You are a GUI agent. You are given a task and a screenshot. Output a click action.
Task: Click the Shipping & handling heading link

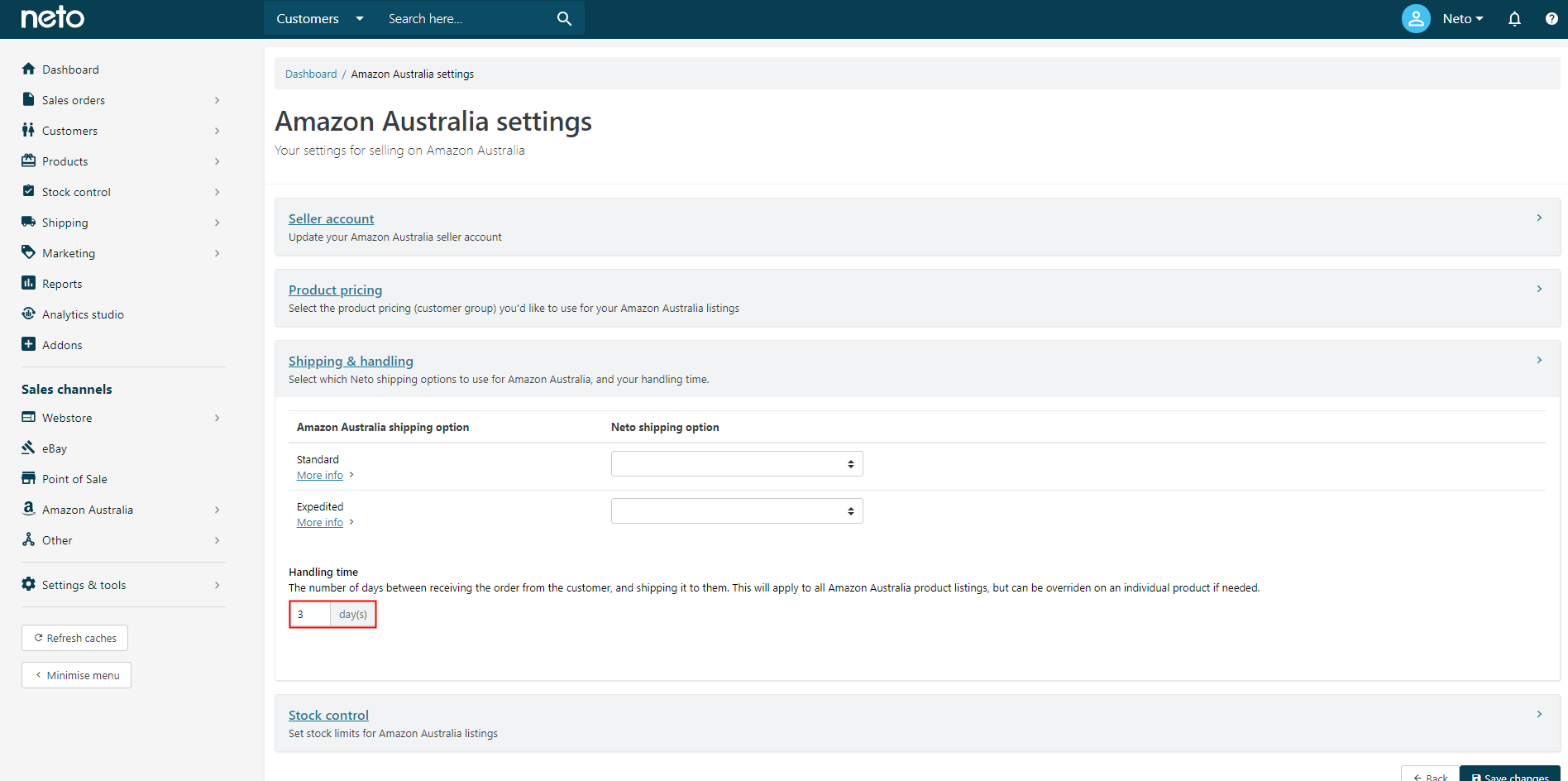coord(351,361)
